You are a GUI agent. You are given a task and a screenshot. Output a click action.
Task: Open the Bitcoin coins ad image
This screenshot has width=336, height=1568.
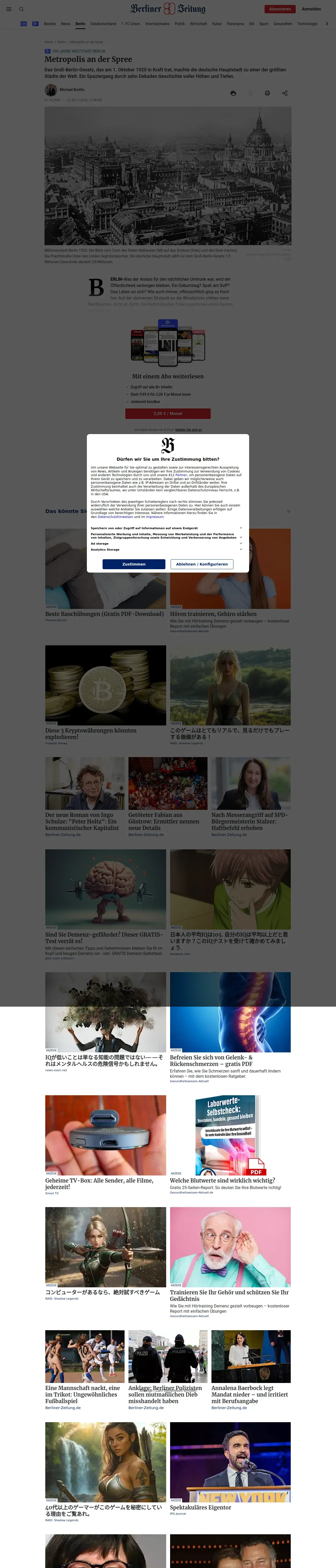pos(105,685)
